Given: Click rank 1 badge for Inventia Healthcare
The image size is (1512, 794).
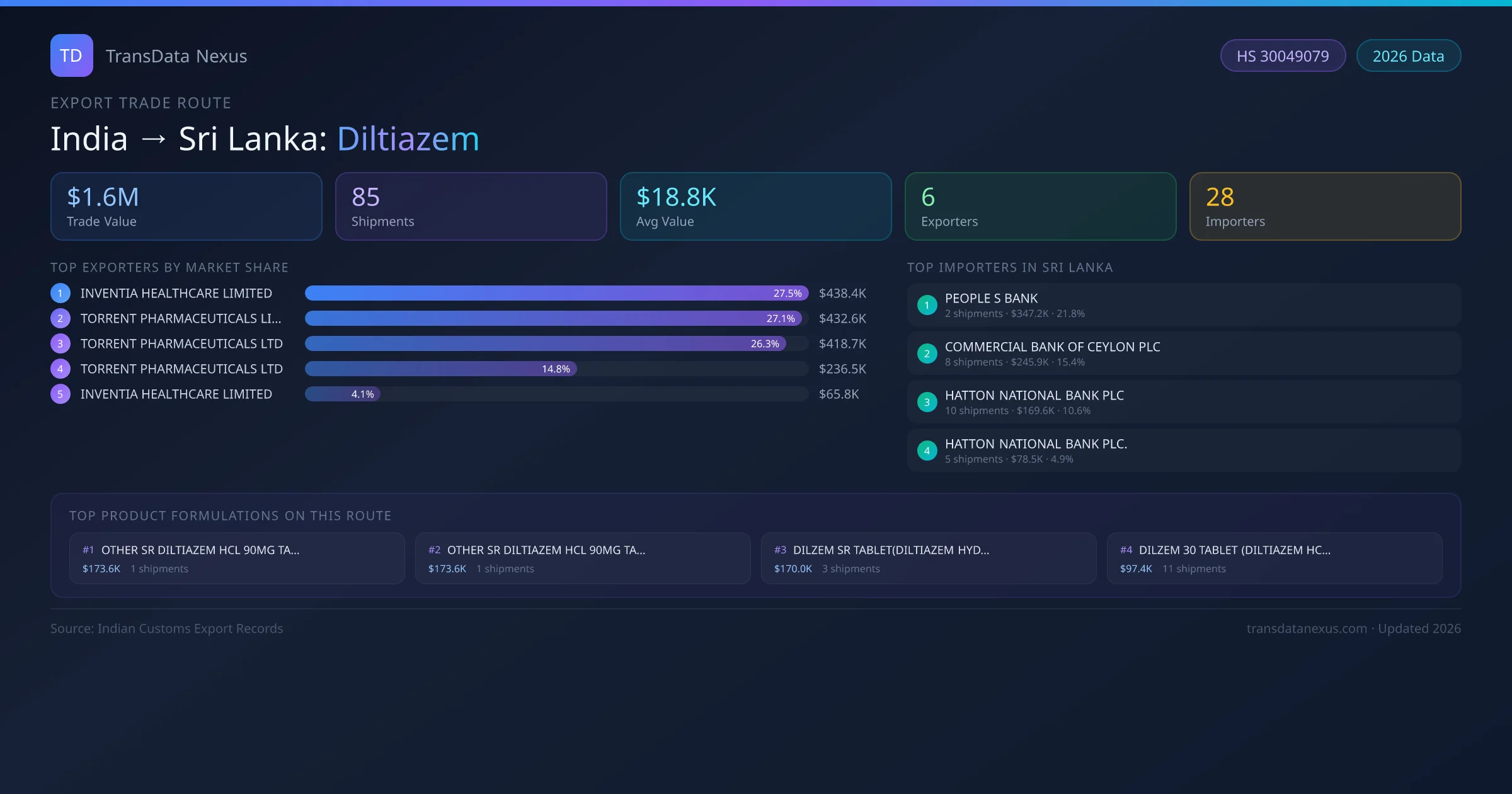Looking at the screenshot, I should pyautogui.click(x=60, y=293).
